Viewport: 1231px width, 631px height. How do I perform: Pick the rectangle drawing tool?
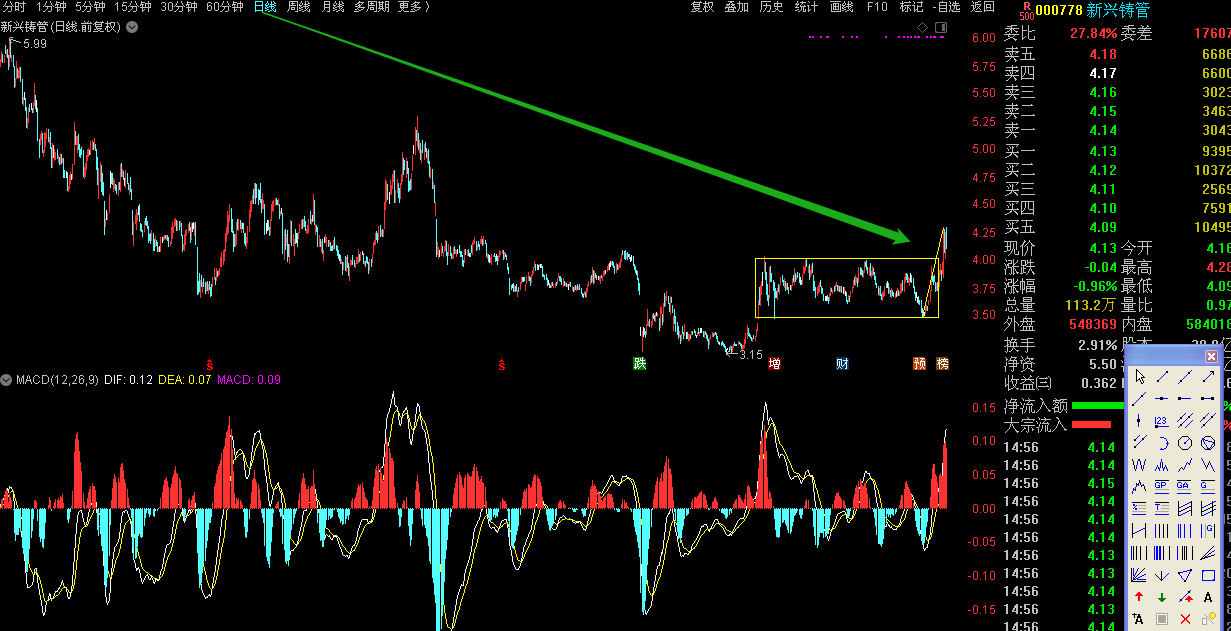1208,575
